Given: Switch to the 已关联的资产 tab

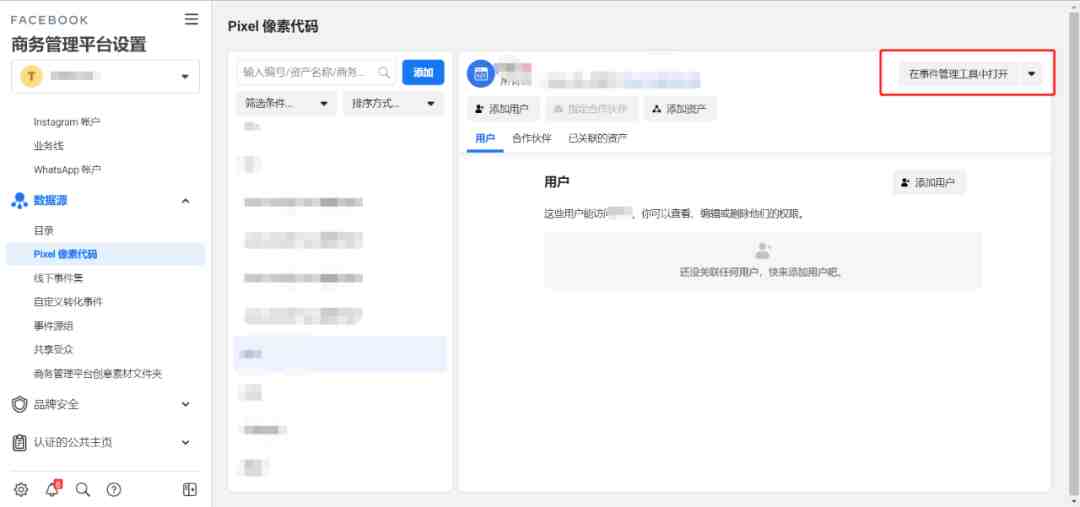Looking at the screenshot, I should [597, 138].
